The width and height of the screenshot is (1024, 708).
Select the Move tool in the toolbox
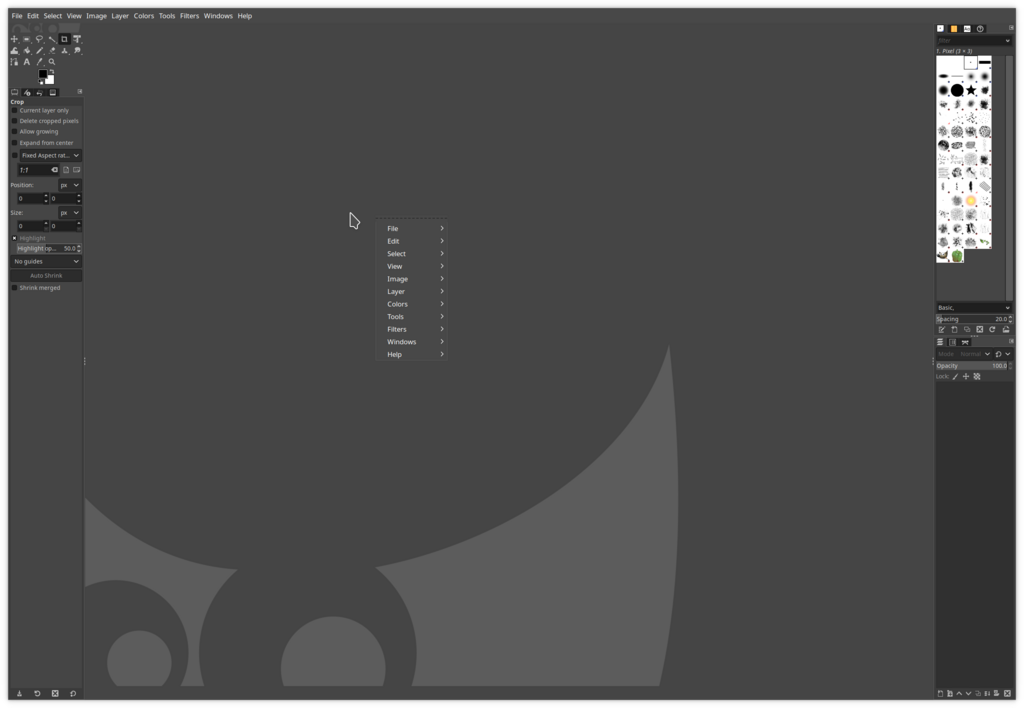point(14,39)
